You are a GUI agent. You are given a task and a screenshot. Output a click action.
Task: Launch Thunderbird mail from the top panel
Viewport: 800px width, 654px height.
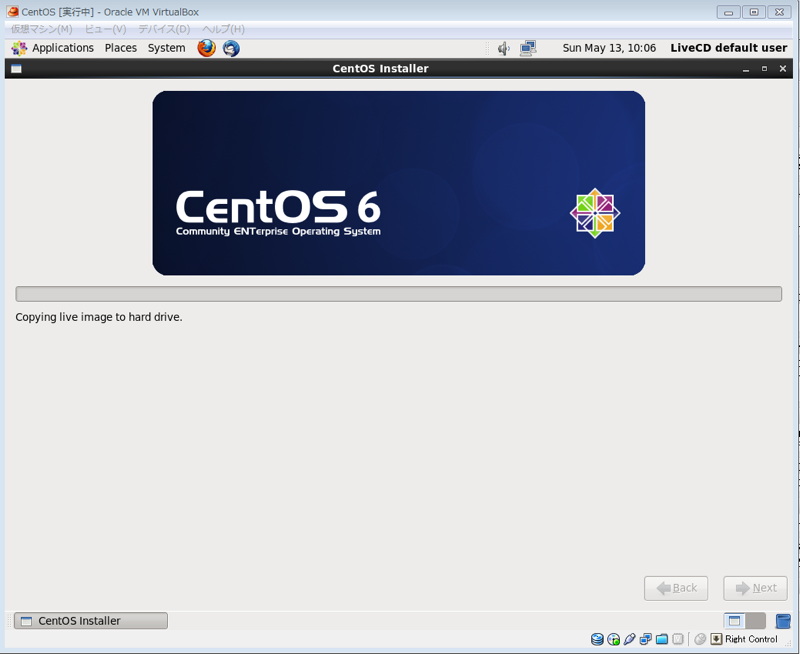click(231, 48)
